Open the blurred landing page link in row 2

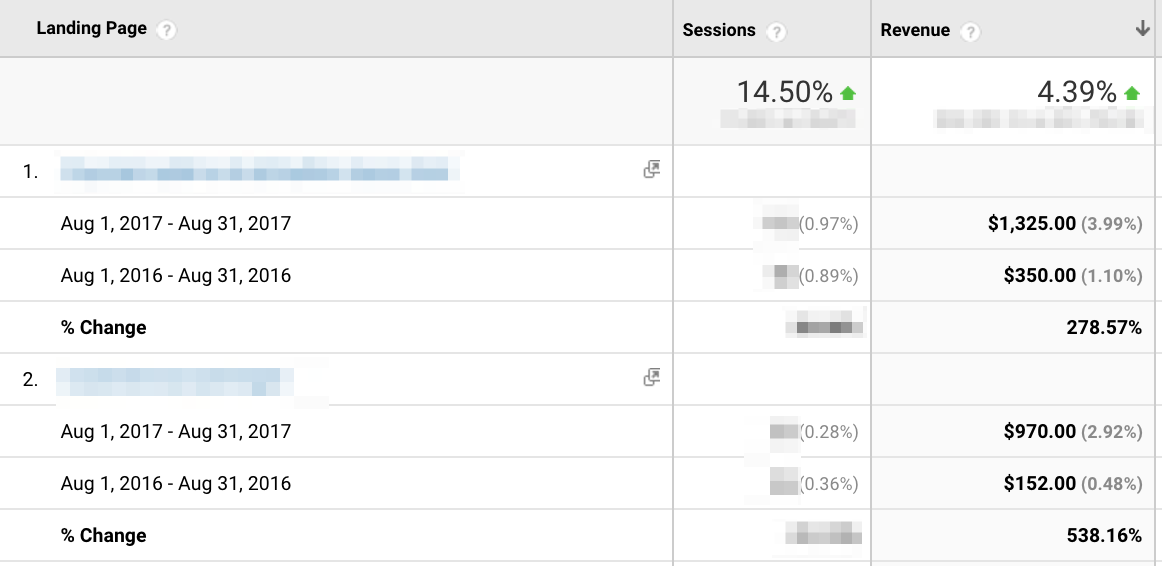[175, 381]
